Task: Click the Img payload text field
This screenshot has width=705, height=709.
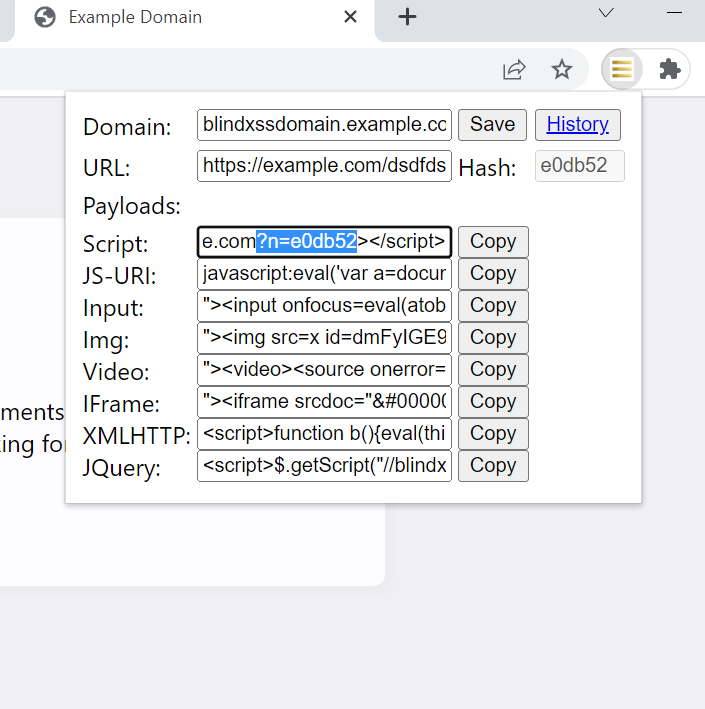Action: 324,338
